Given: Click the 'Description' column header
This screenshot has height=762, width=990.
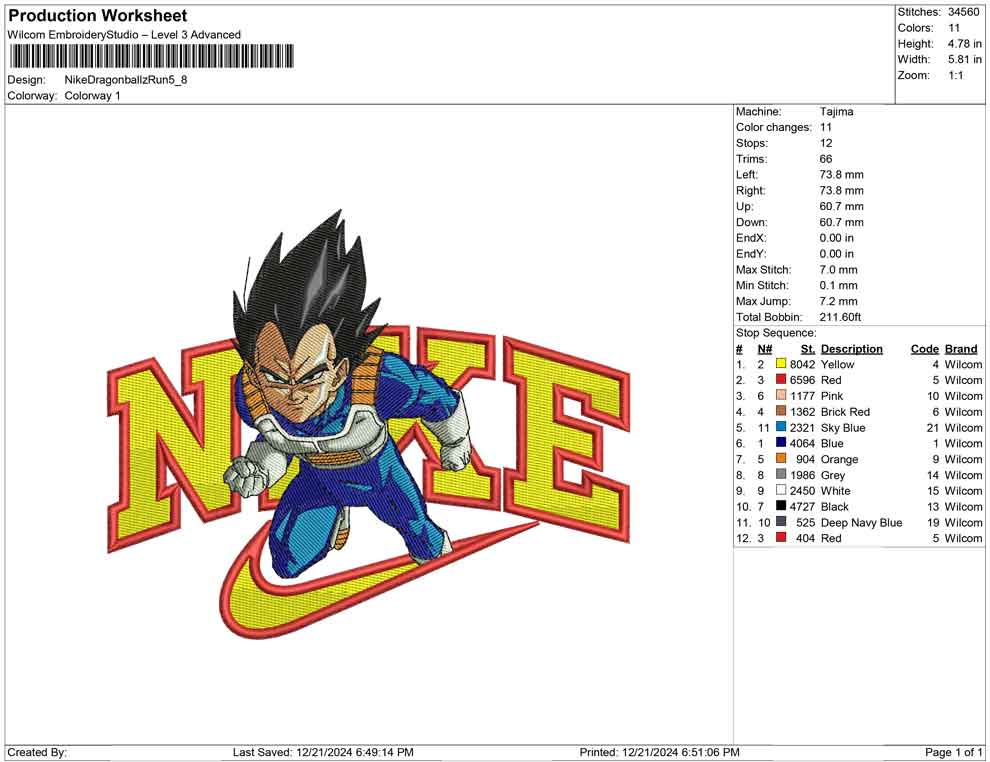Looking at the screenshot, I should [x=852, y=348].
